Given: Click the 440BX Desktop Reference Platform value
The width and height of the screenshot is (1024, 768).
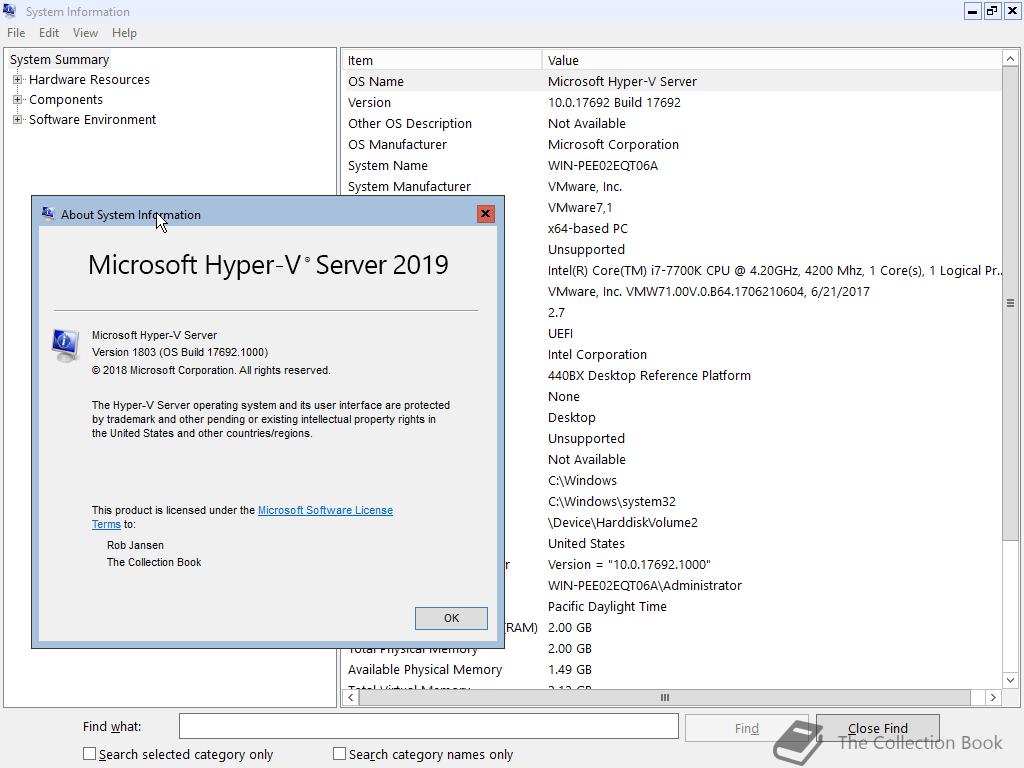Looking at the screenshot, I should click(649, 376).
